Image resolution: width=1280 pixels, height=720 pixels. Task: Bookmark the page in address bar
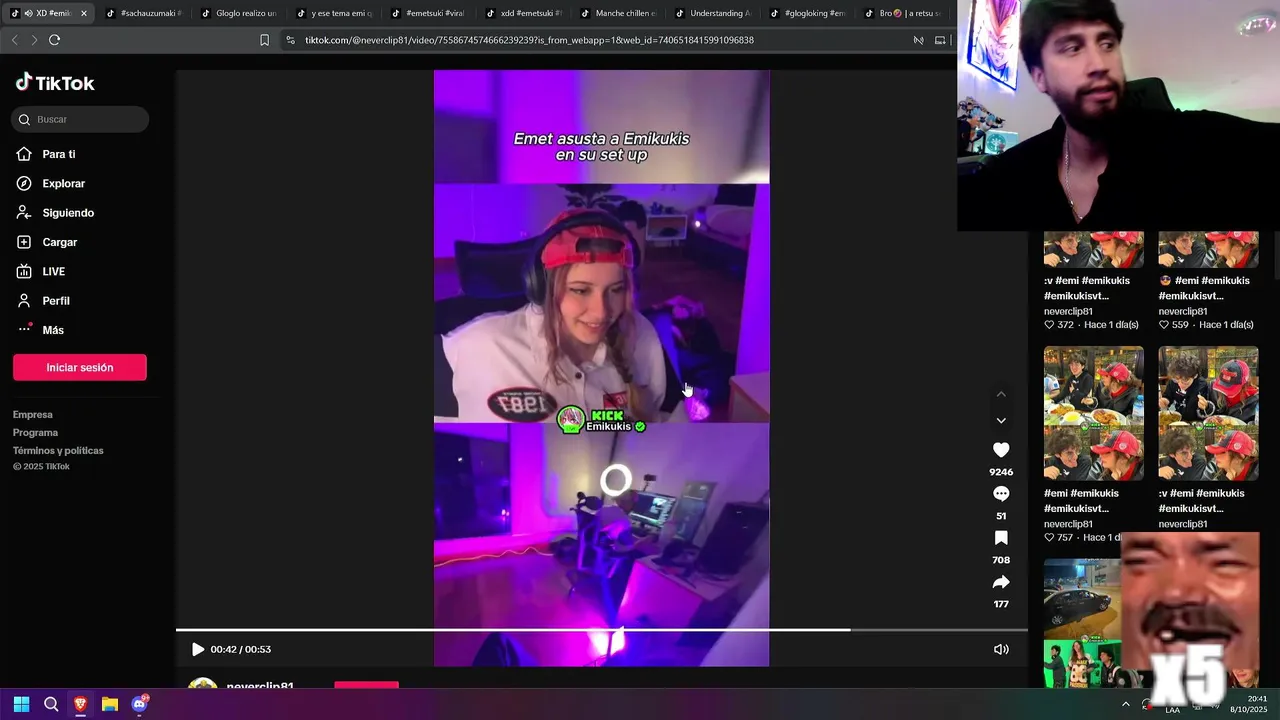(264, 40)
